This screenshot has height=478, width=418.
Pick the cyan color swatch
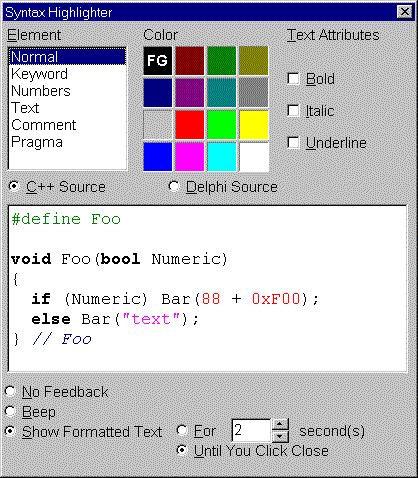click(x=222, y=157)
